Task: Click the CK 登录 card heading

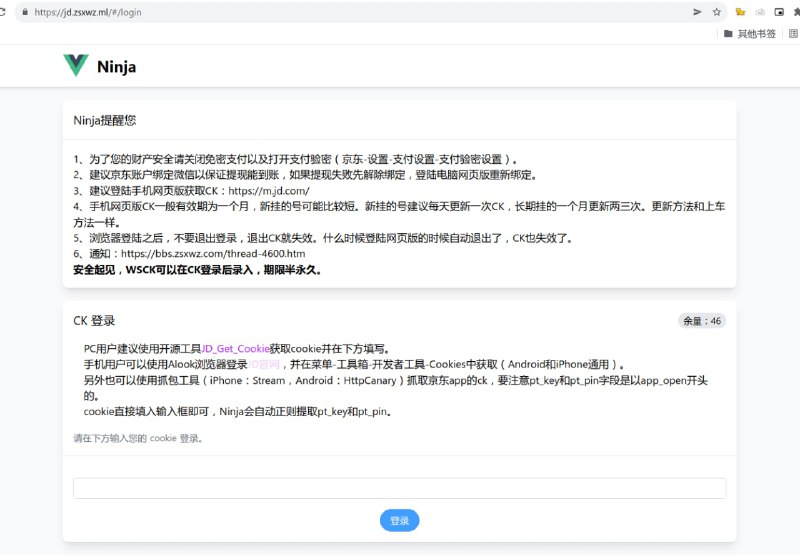Action: click(x=94, y=321)
